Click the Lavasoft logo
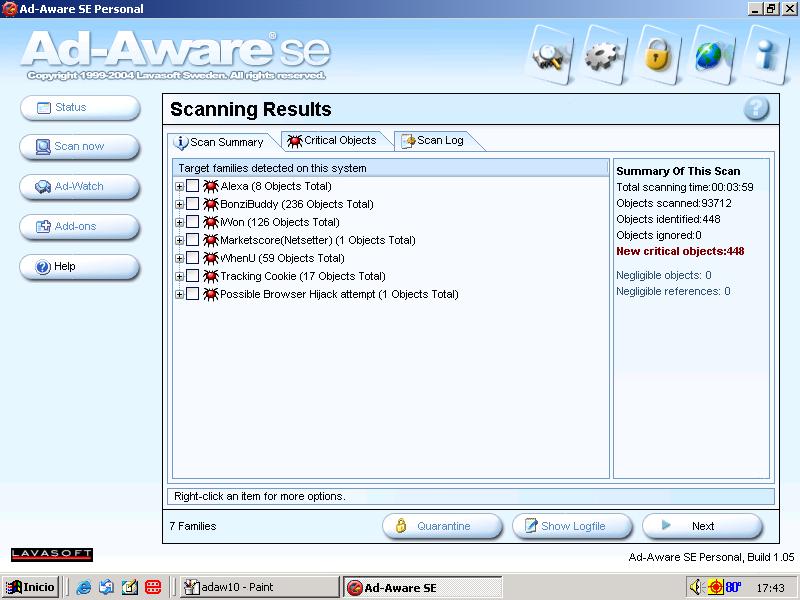The image size is (800, 600). pos(52,555)
